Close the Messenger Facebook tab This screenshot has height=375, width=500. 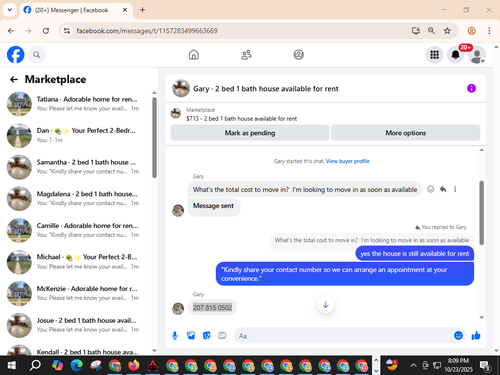[x=125, y=10]
